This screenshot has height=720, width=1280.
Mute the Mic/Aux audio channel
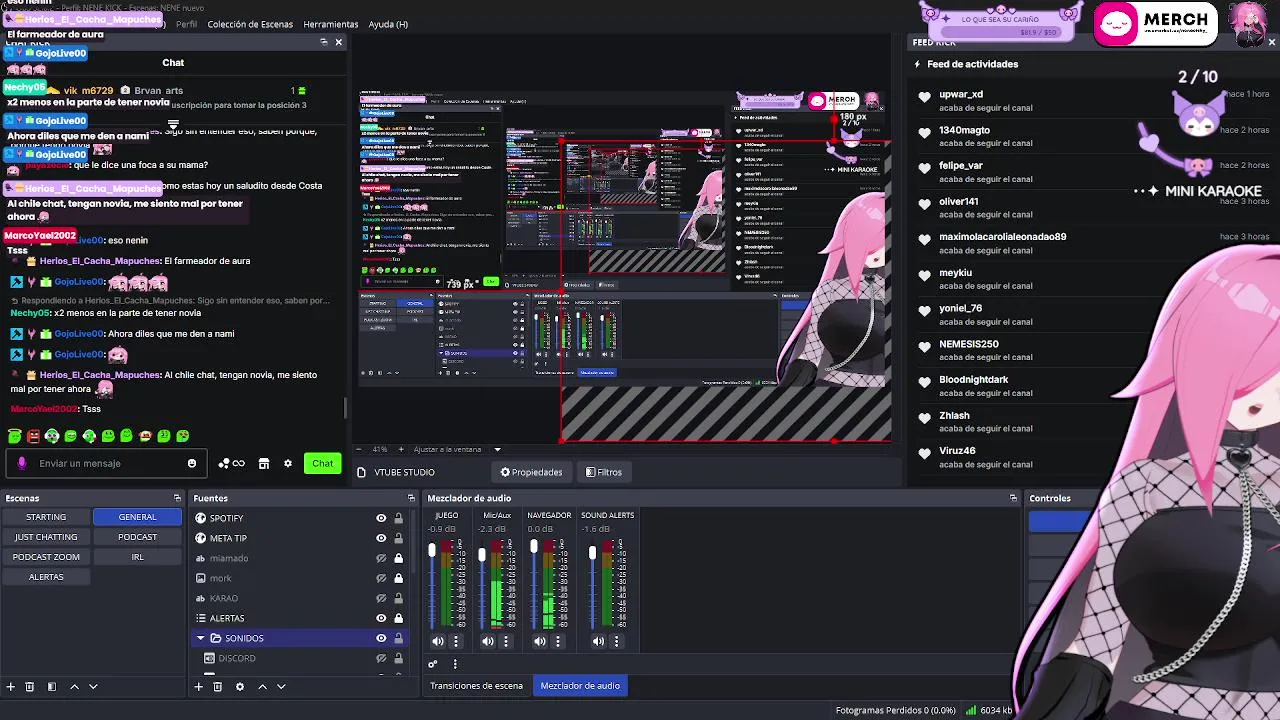tap(487, 641)
